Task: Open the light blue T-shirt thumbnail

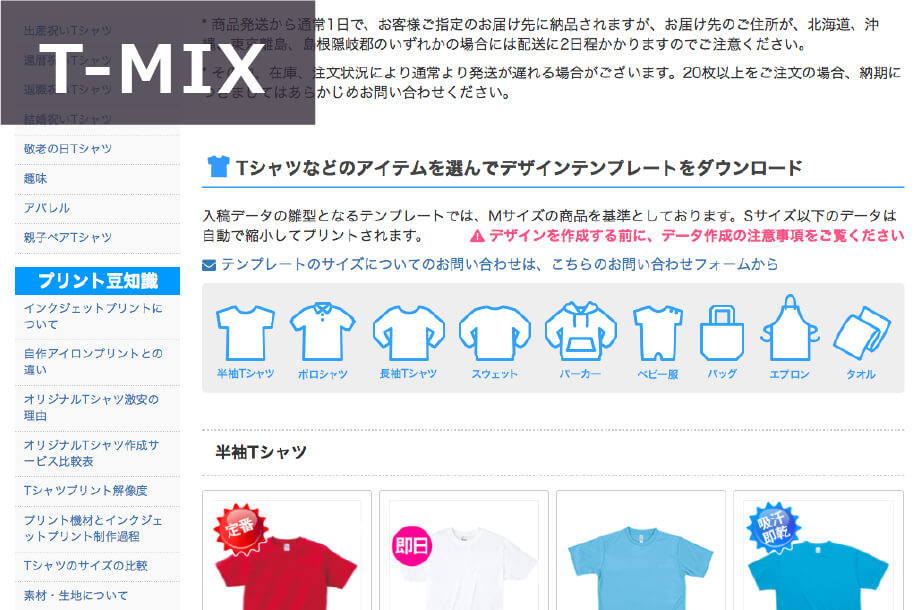Action: coord(641,555)
